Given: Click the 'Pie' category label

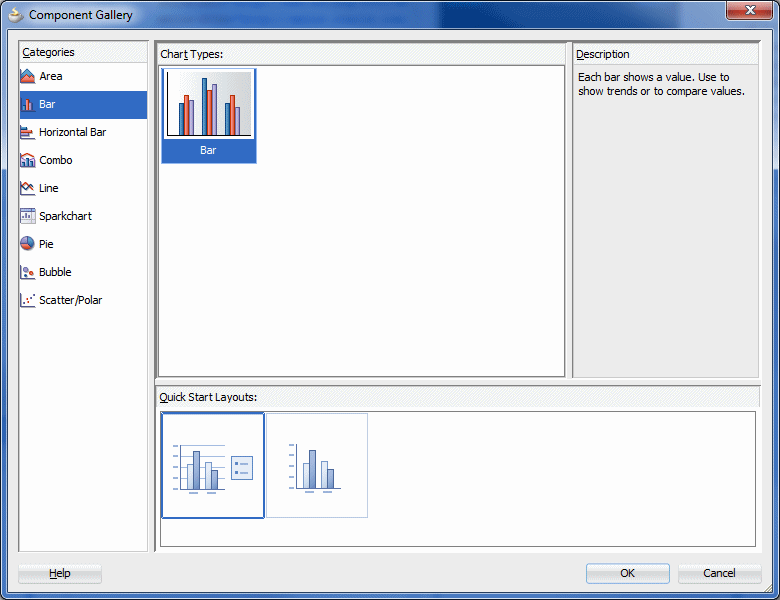Looking at the screenshot, I should coord(46,244).
